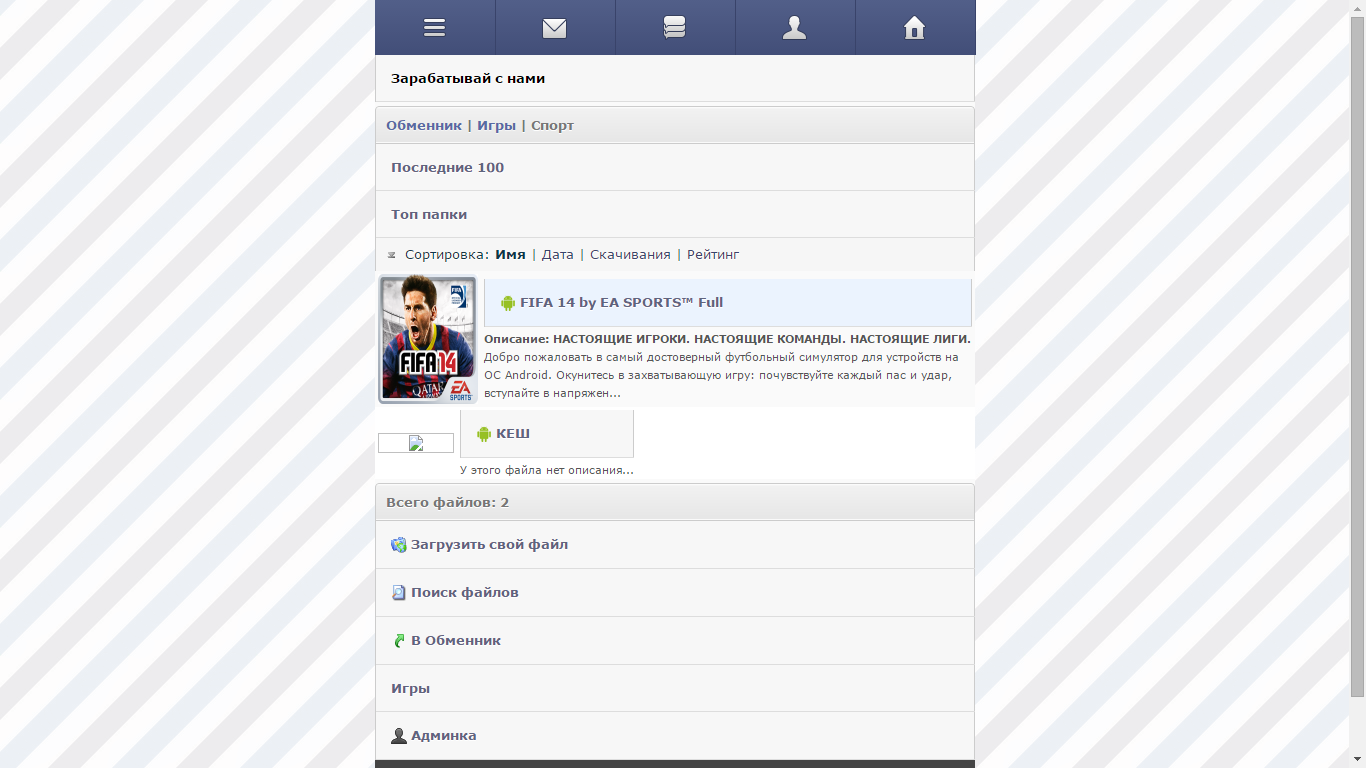Open the Обменник breadcrumb link
Image resolution: width=1366 pixels, height=768 pixels.
pos(424,125)
